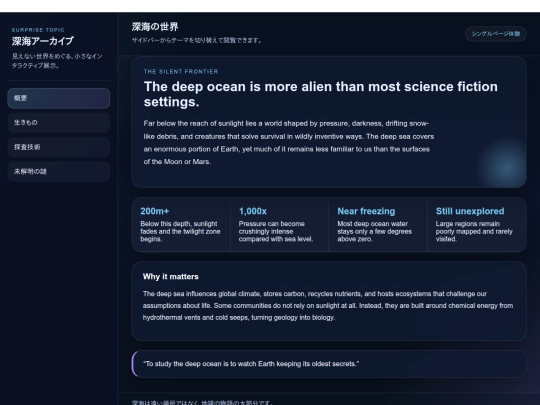
Task: Select the 概要 sidebar tab
Action: (59, 98)
